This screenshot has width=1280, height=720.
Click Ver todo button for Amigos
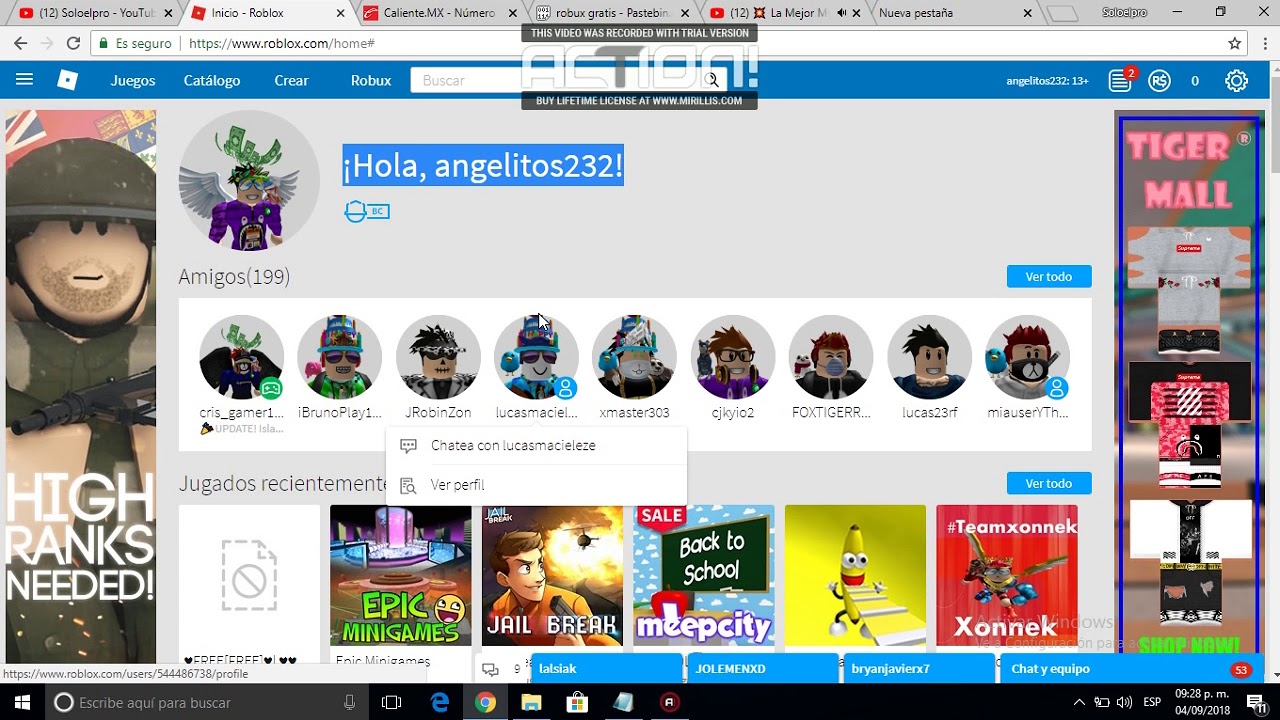(x=1049, y=276)
